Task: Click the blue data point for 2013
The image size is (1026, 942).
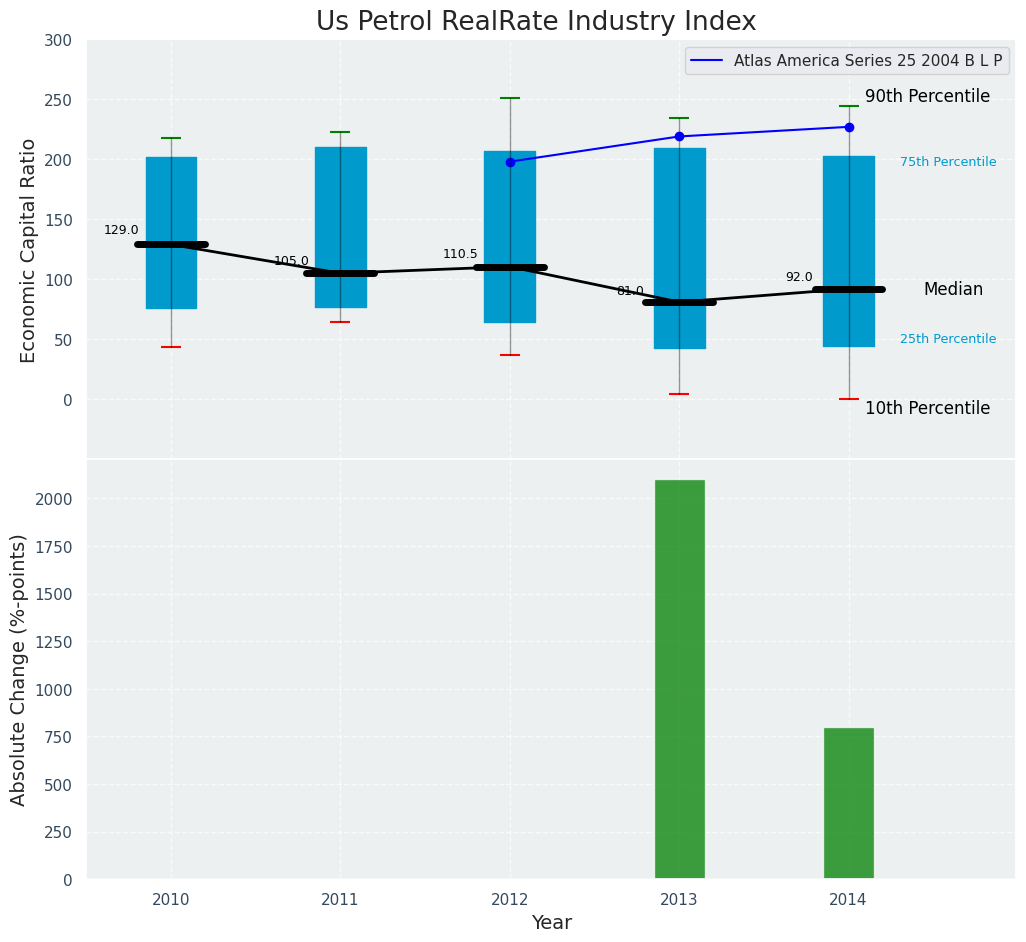Action: pyautogui.click(x=679, y=136)
